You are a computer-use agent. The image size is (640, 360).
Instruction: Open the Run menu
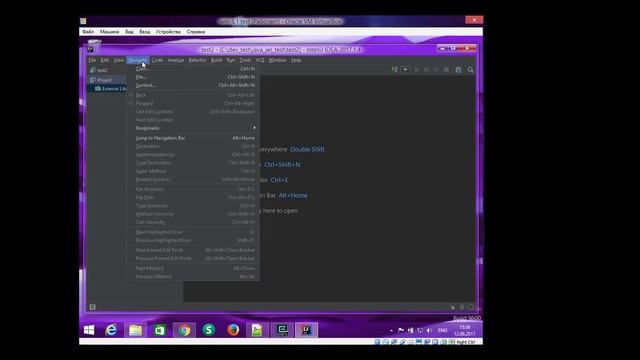point(231,60)
